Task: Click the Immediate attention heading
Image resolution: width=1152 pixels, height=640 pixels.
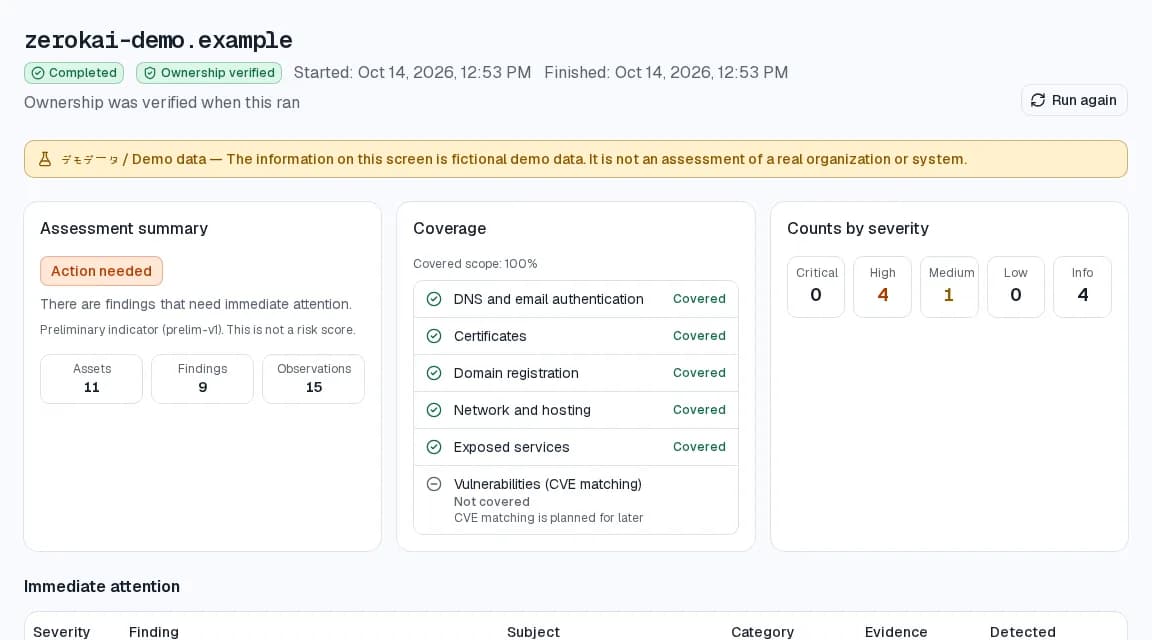Action: pos(101,586)
